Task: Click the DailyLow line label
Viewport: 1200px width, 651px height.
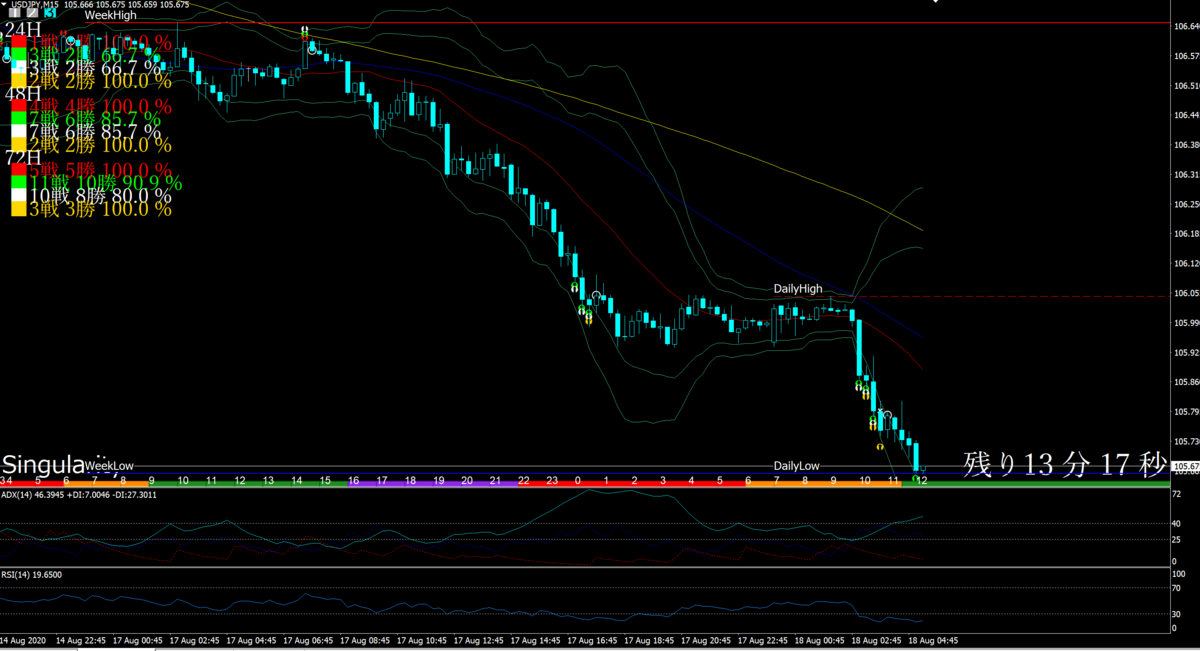Action: pos(796,467)
